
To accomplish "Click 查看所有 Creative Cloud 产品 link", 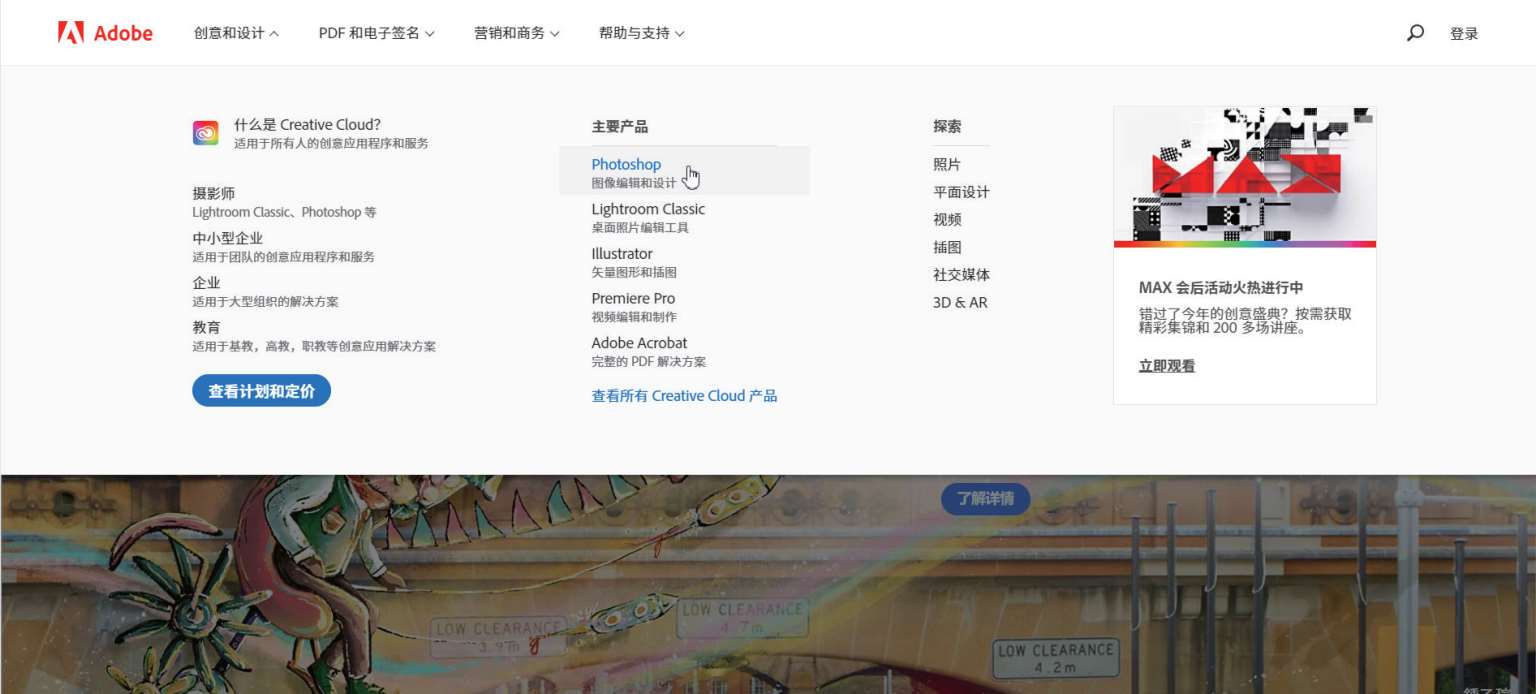I will pos(684,396).
